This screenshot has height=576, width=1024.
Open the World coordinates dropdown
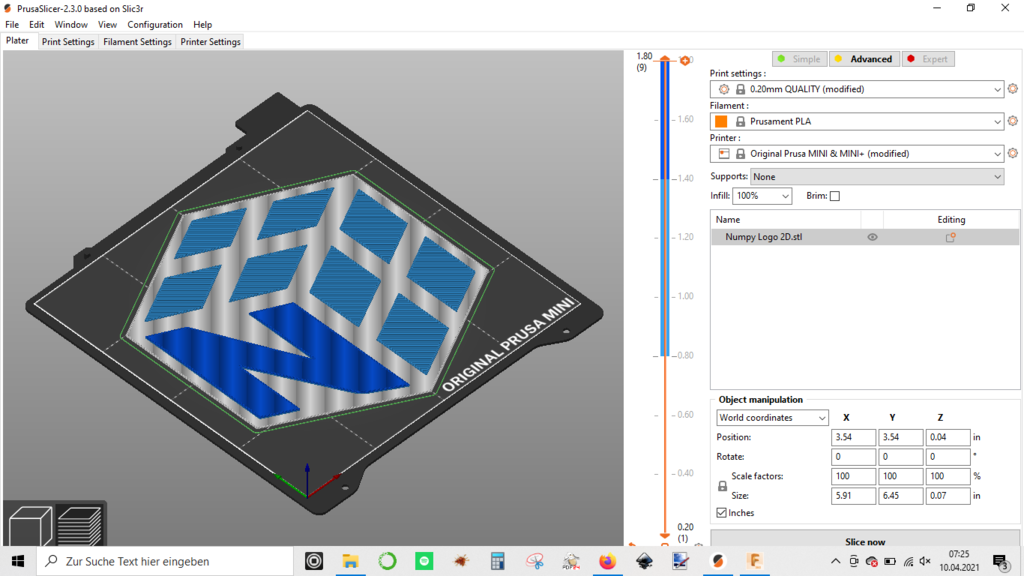click(772, 418)
